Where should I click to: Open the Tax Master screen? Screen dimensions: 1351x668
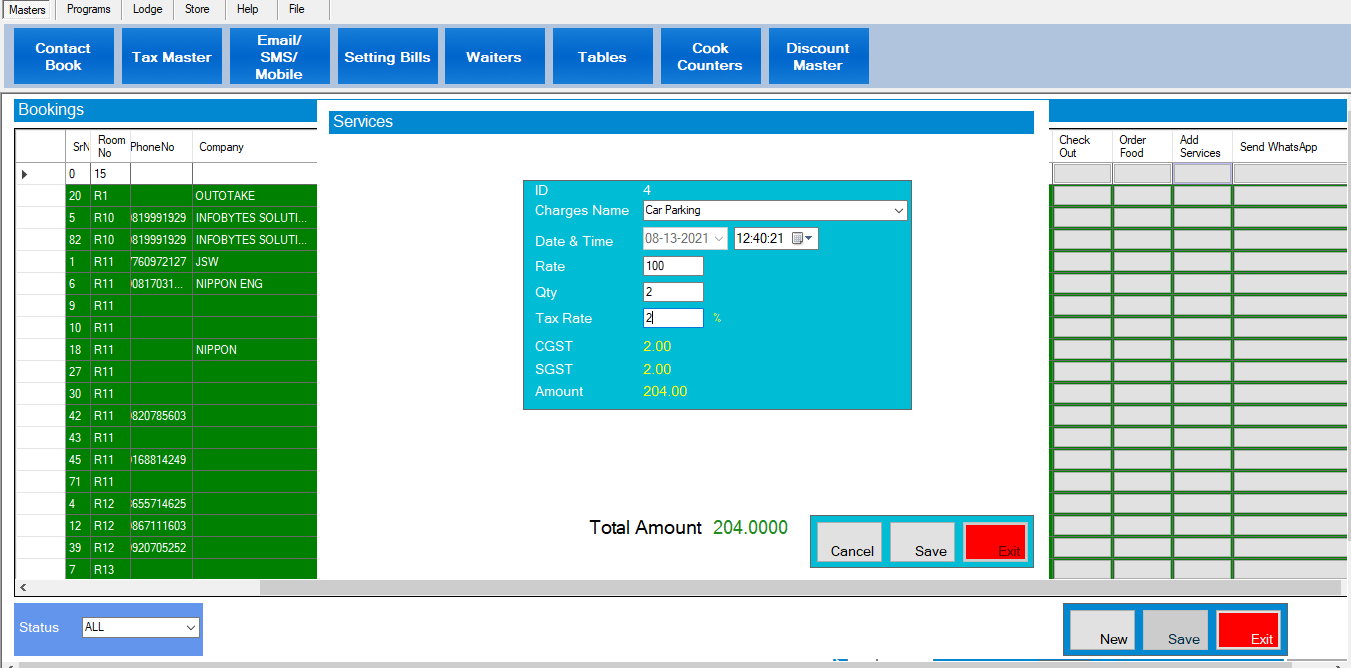click(x=171, y=57)
